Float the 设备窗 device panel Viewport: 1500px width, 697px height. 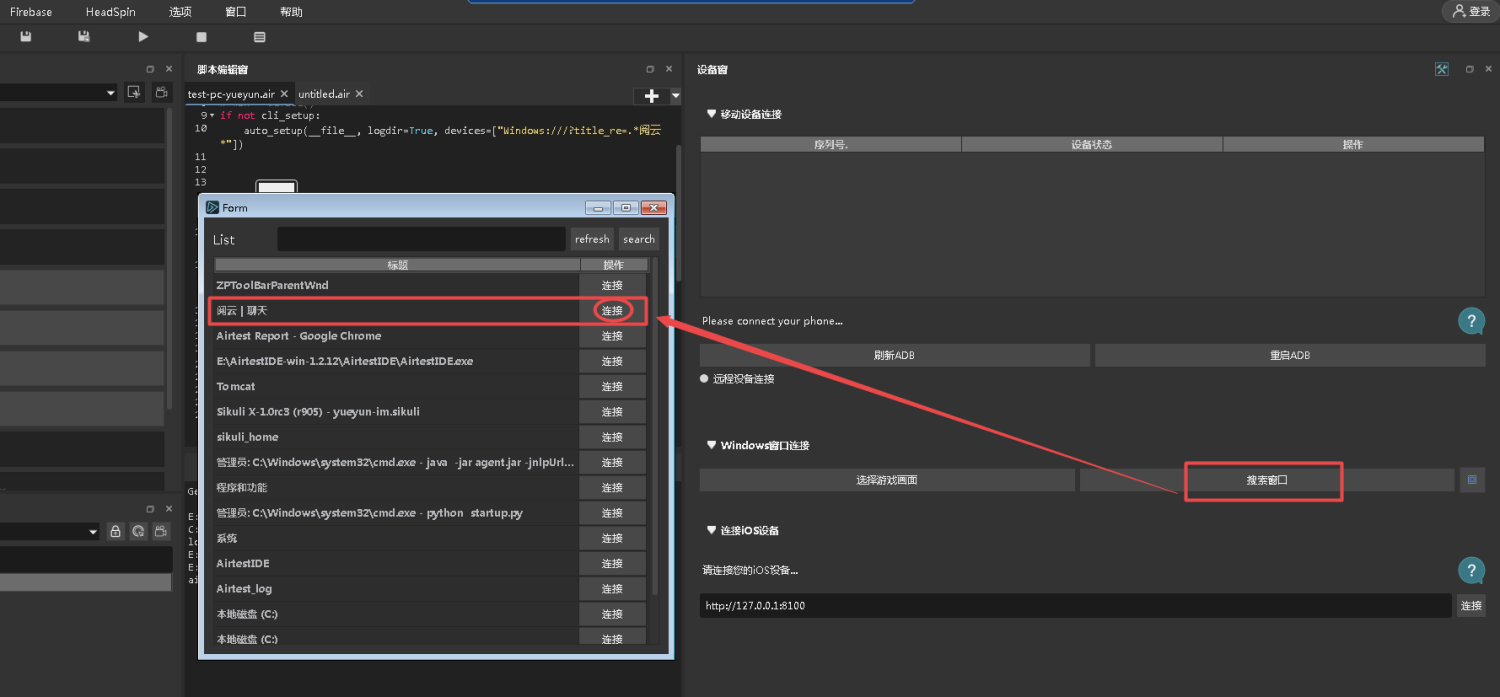coord(1469,69)
